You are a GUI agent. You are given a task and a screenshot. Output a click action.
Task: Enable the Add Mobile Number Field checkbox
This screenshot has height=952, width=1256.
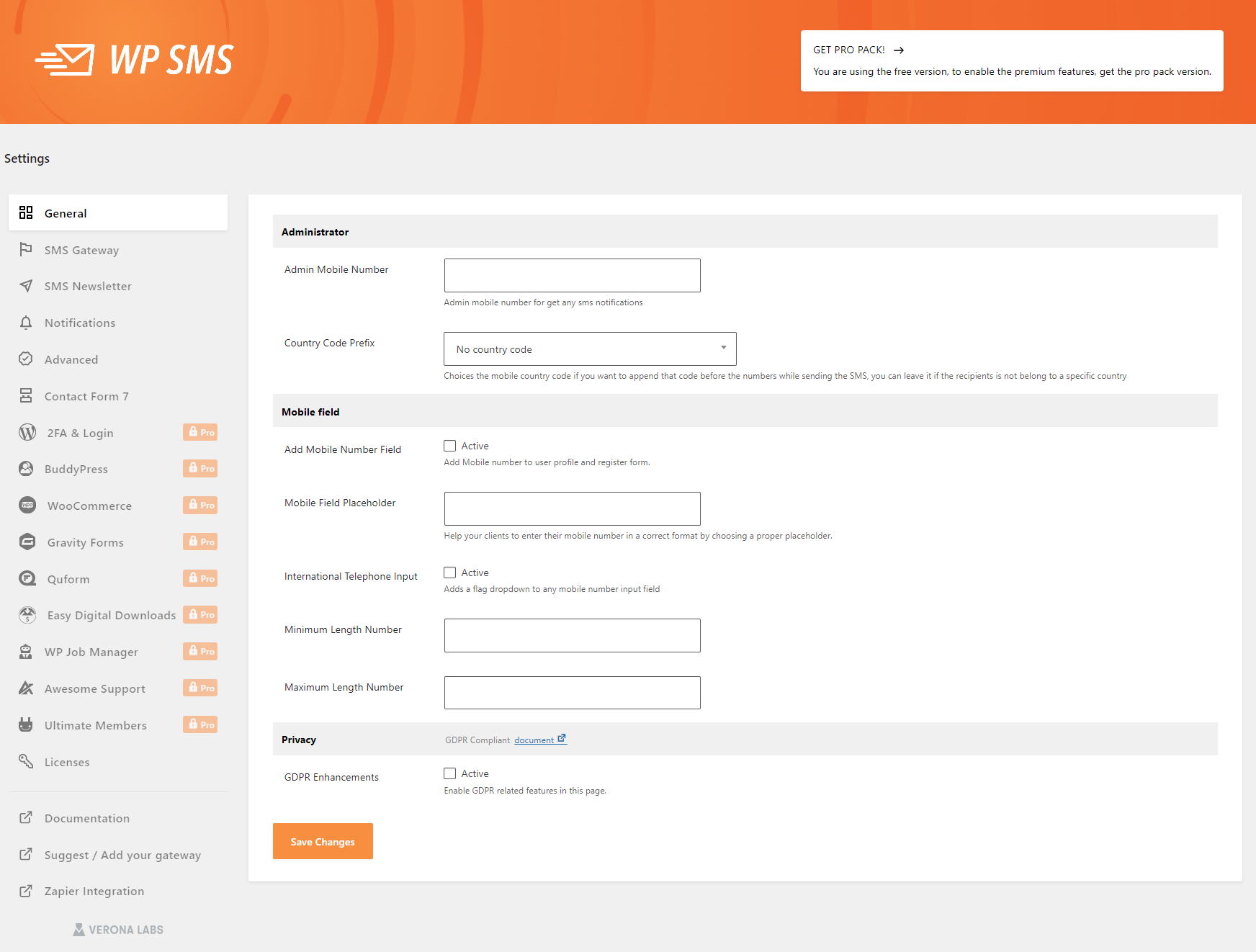pos(450,446)
